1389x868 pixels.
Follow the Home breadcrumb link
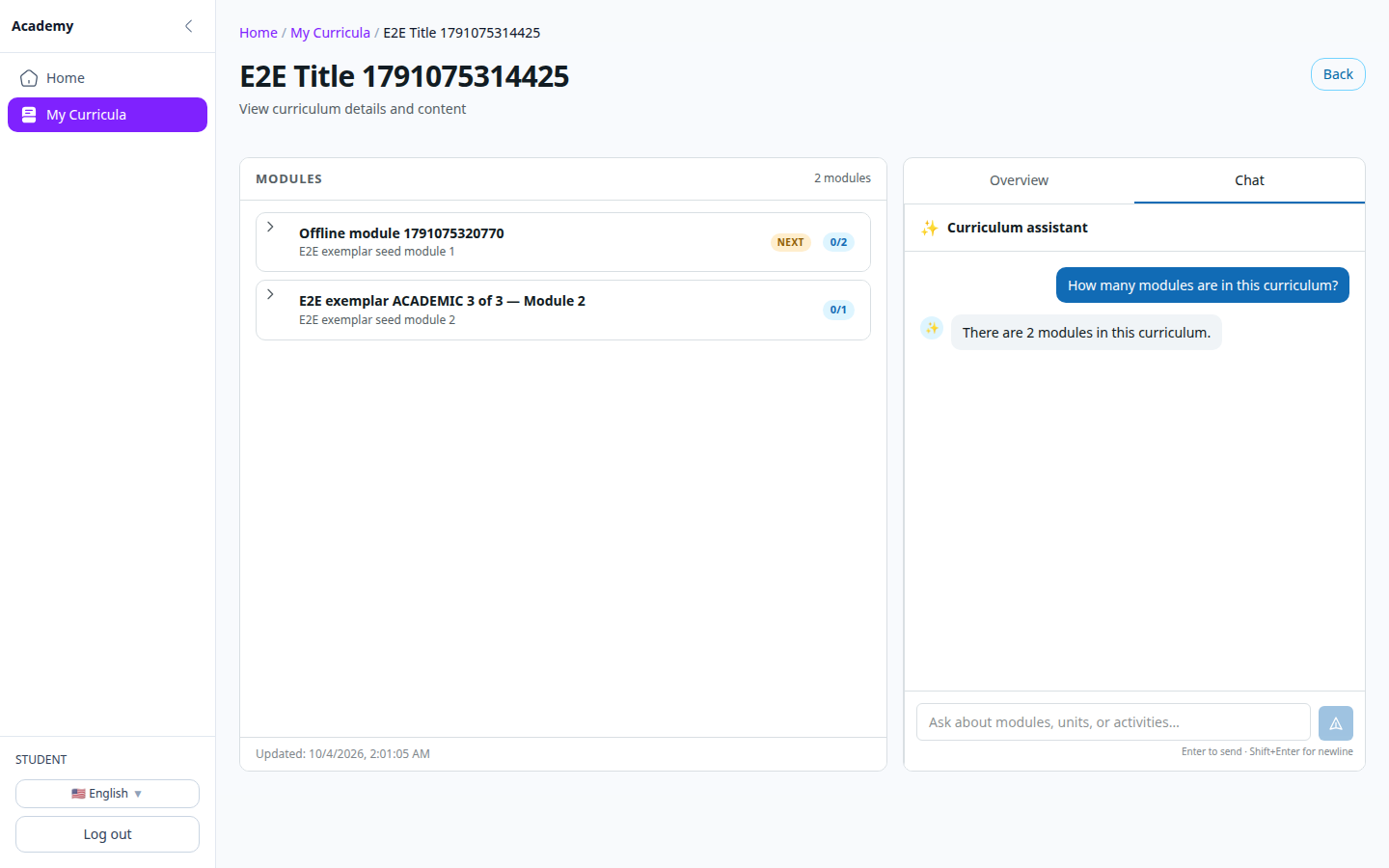coord(259,33)
